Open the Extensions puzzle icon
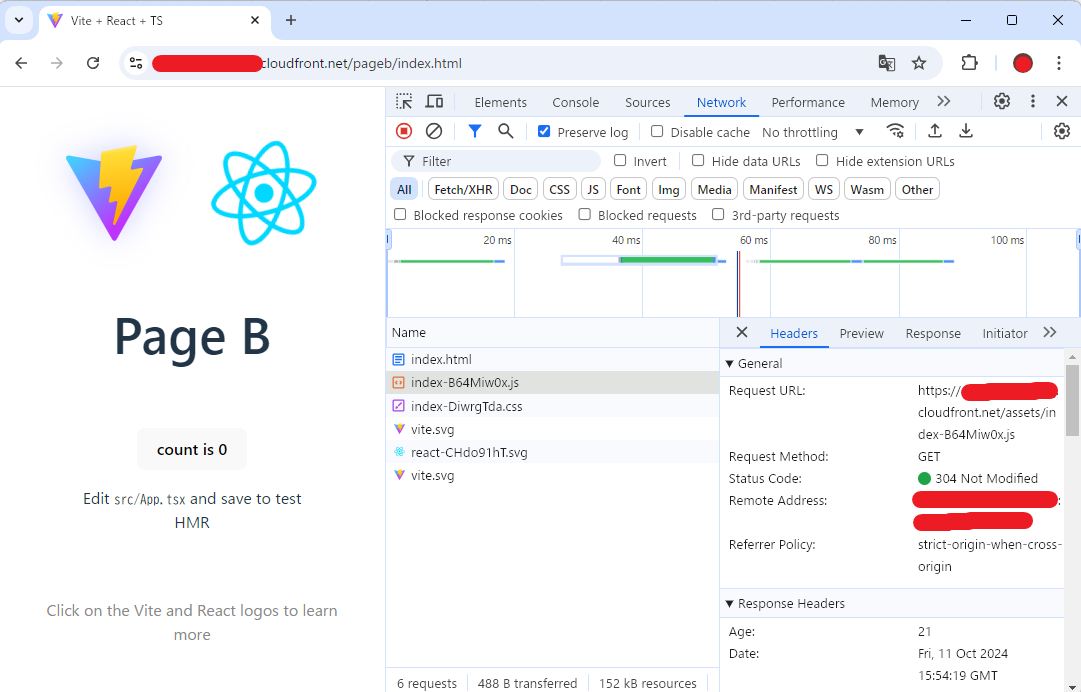1081x692 pixels. coord(969,63)
